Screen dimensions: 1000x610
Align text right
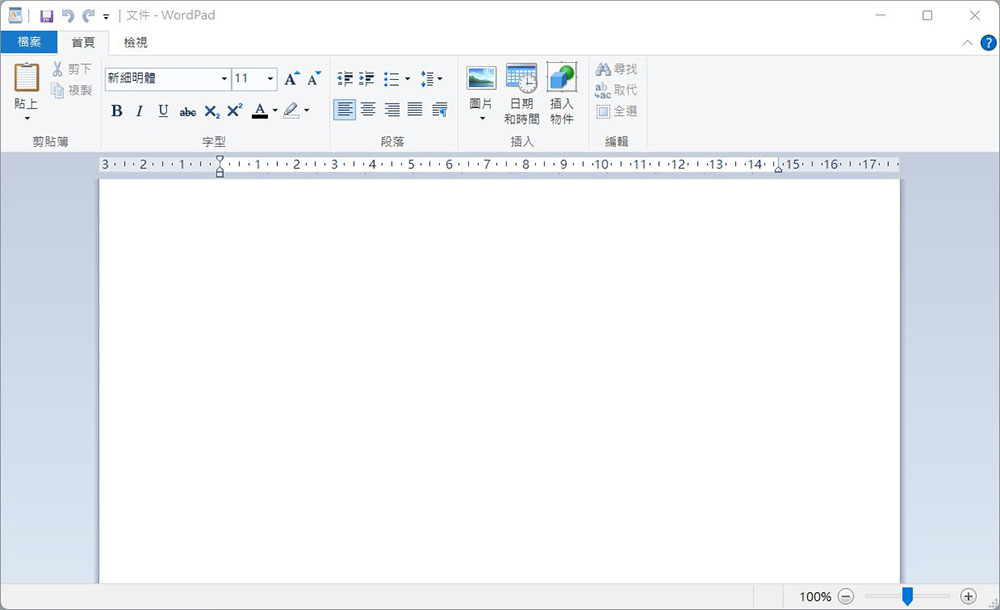click(x=392, y=110)
